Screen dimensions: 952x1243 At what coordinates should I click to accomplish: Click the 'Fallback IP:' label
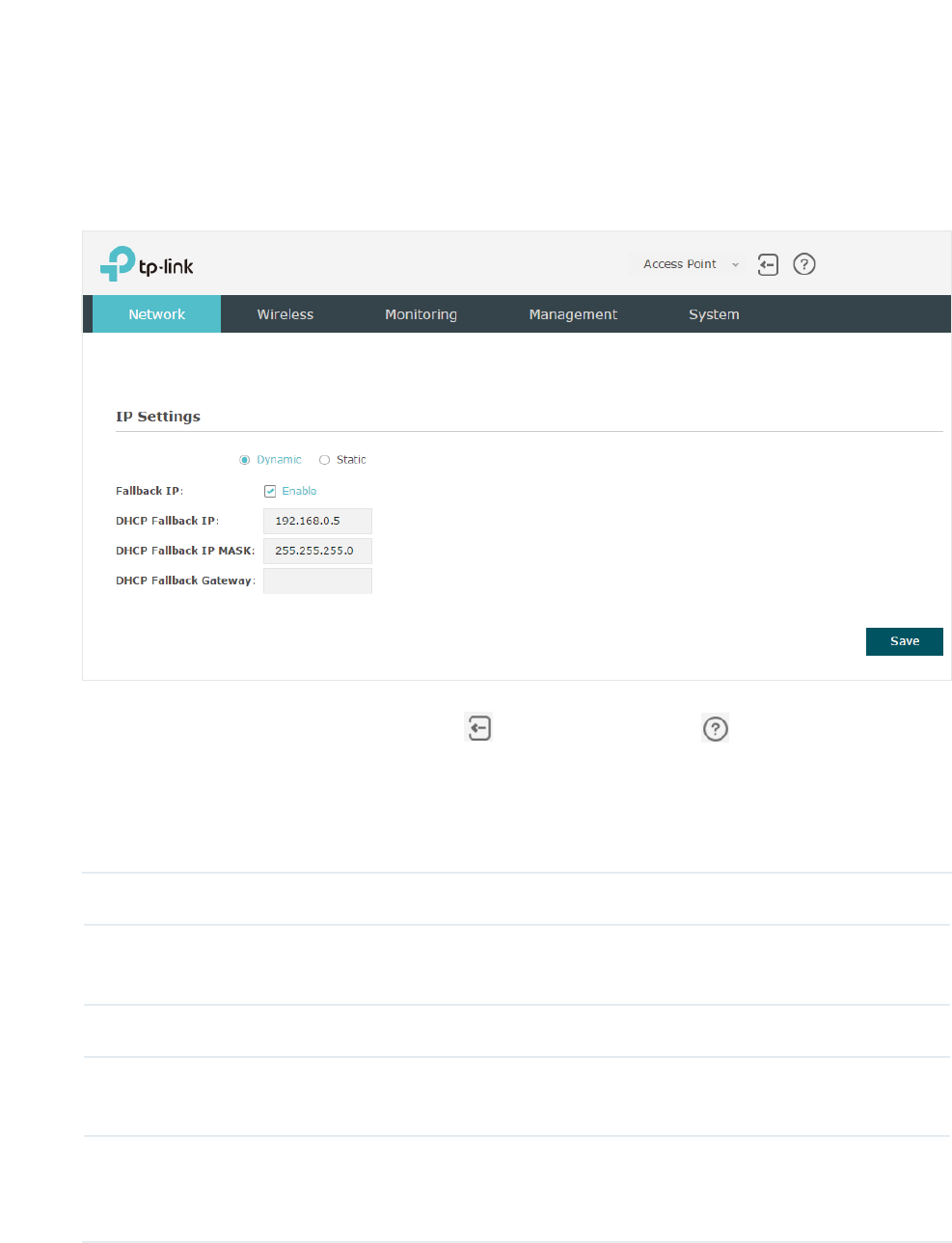[x=150, y=491]
